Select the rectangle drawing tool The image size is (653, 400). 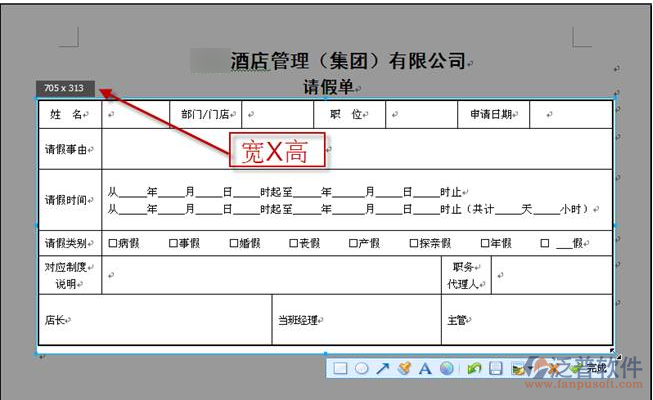pos(340,368)
